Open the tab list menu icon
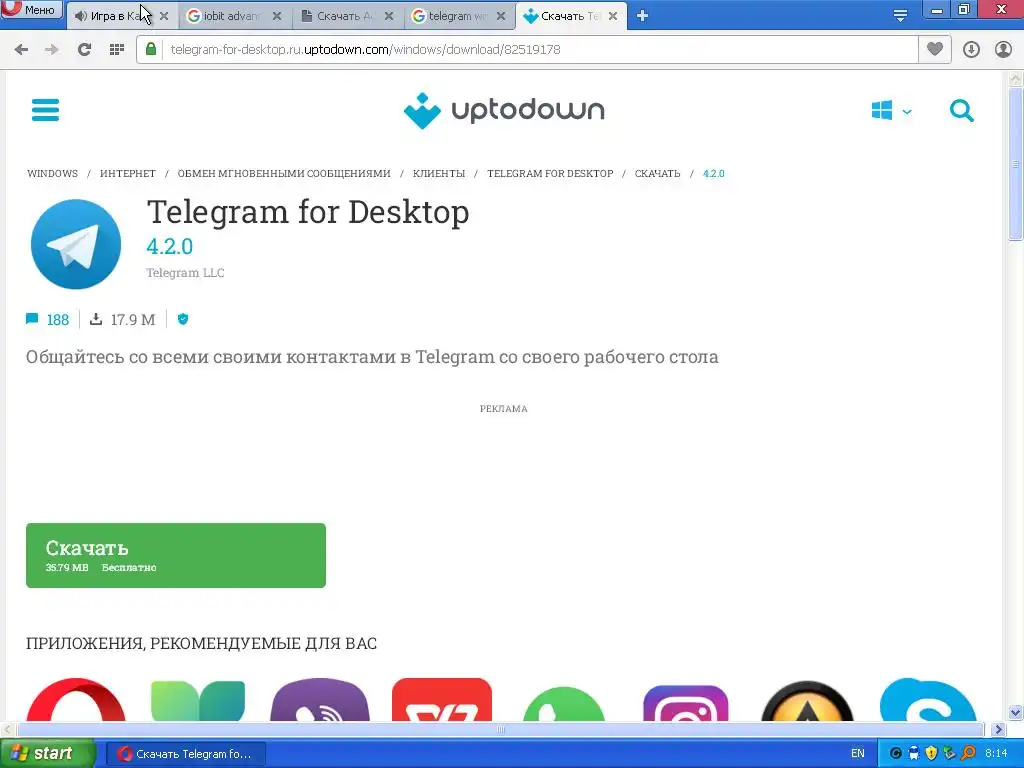The image size is (1024, 768). 900,16
